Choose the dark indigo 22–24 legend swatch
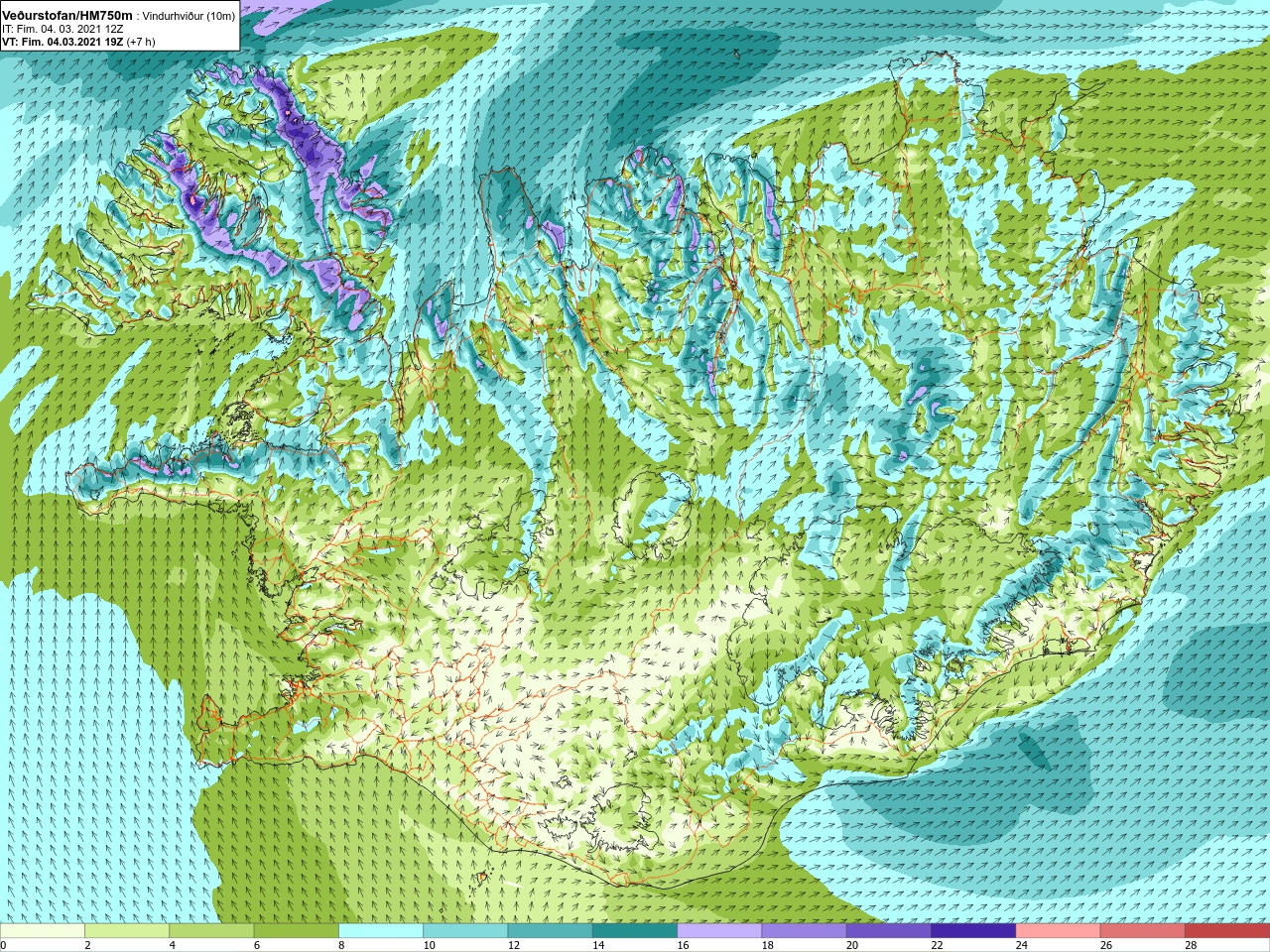This screenshot has width=1270, height=952. 973,931
